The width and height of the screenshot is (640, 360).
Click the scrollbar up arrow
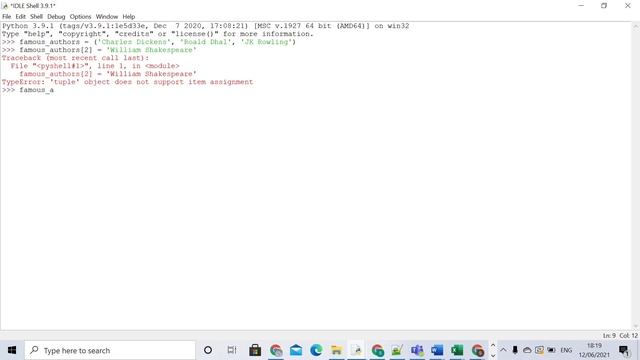click(636, 26)
